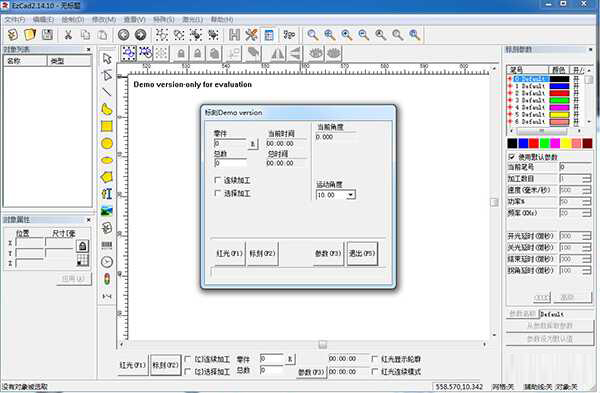Click the 加工数目 stepper arrows
600x393 pixels.
587,179
